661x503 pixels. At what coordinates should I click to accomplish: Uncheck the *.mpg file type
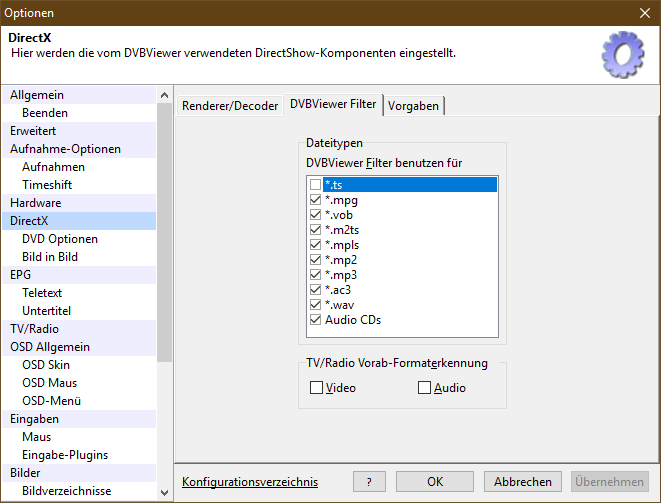315,199
